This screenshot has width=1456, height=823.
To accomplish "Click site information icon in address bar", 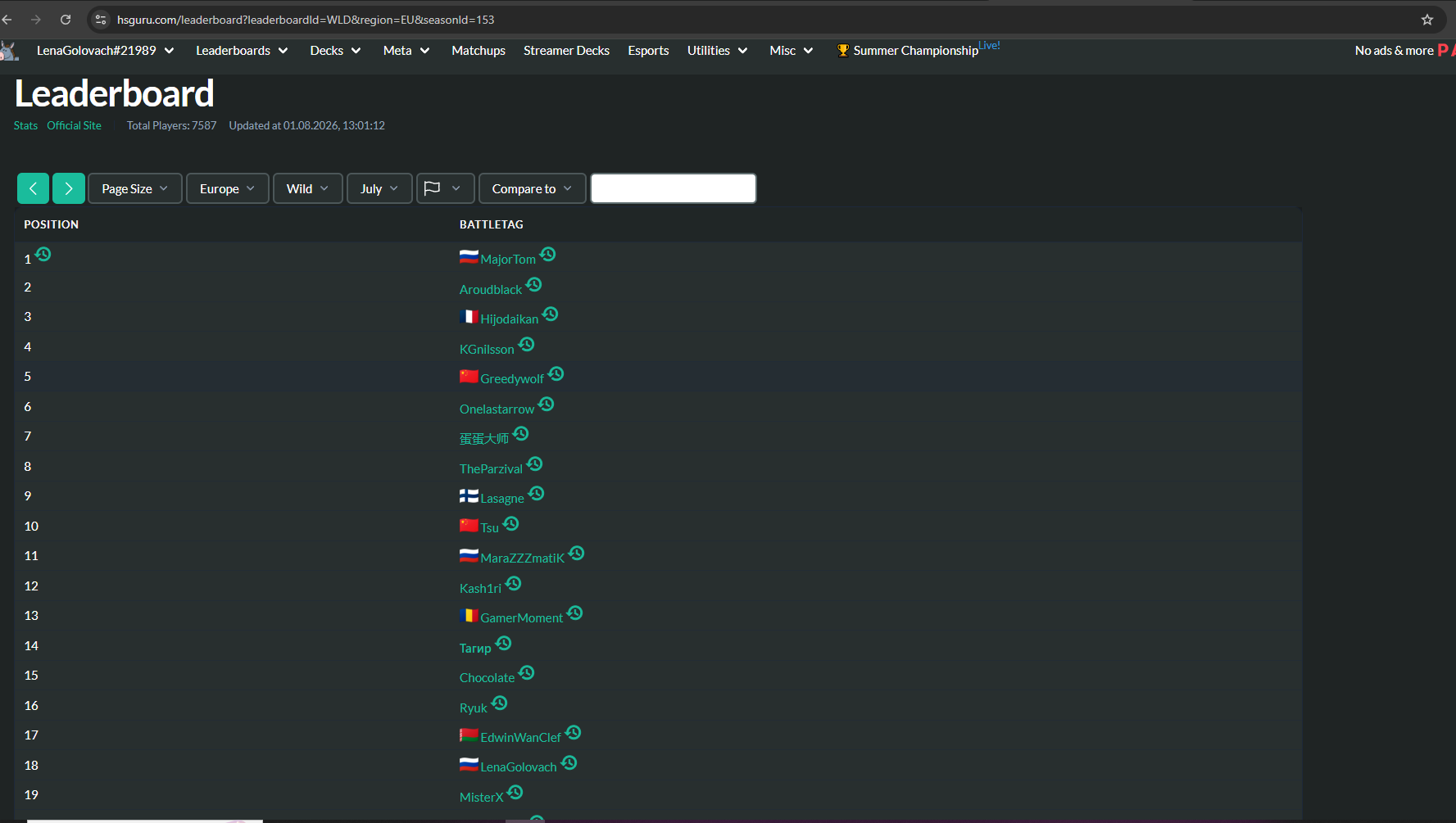I will [x=101, y=20].
